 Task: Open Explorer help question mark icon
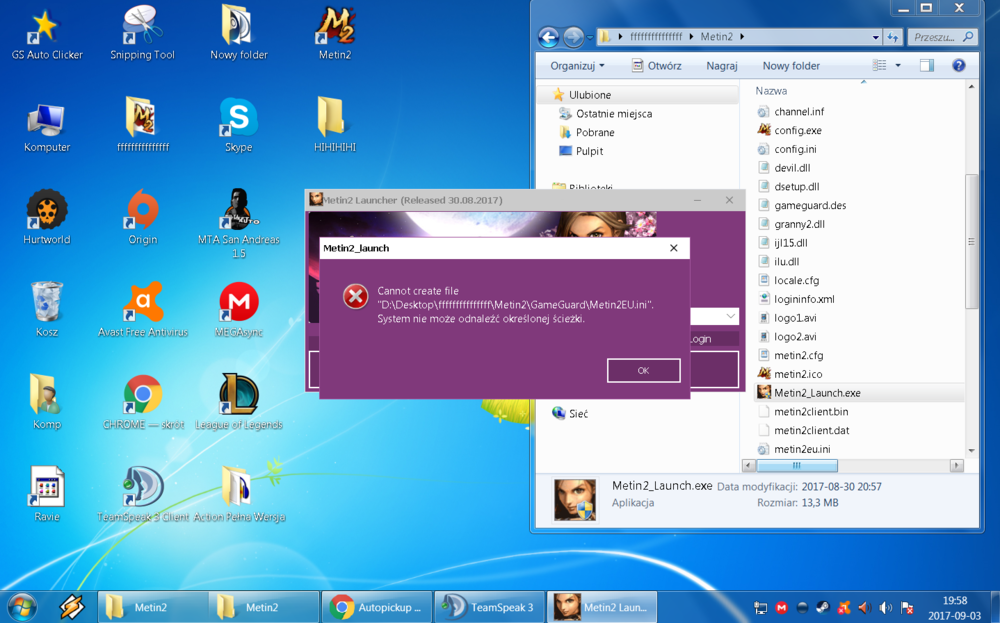(958, 65)
